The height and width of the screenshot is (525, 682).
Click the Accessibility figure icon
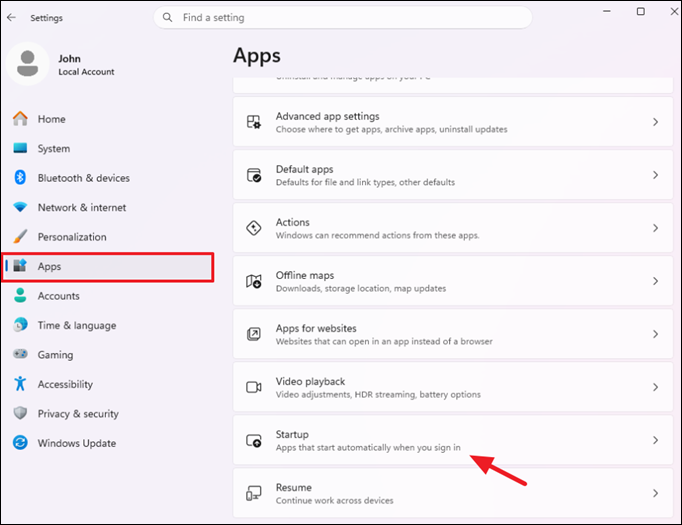pos(20,384)
